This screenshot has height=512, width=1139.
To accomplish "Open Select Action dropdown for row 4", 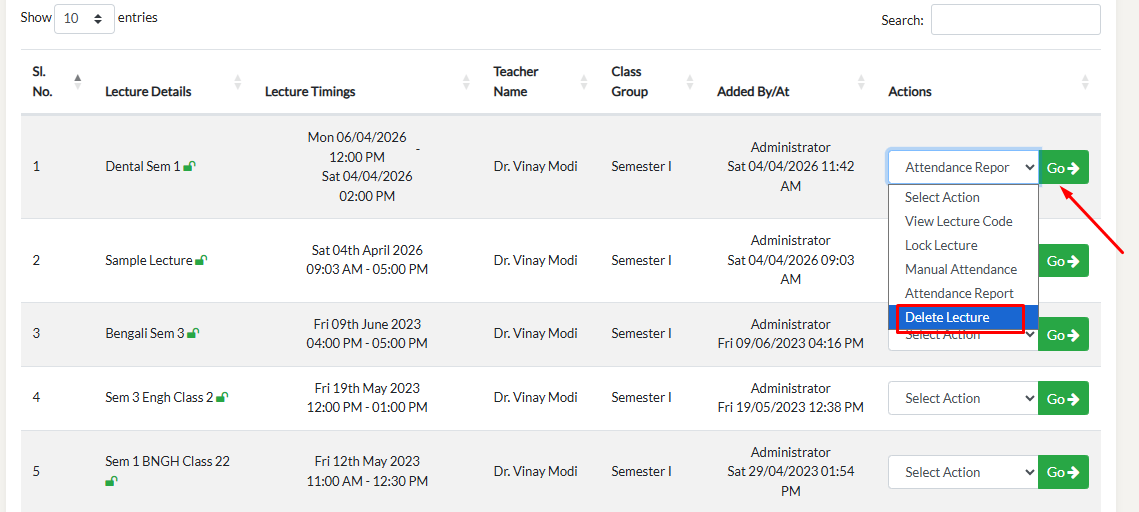I will (962, 398).
